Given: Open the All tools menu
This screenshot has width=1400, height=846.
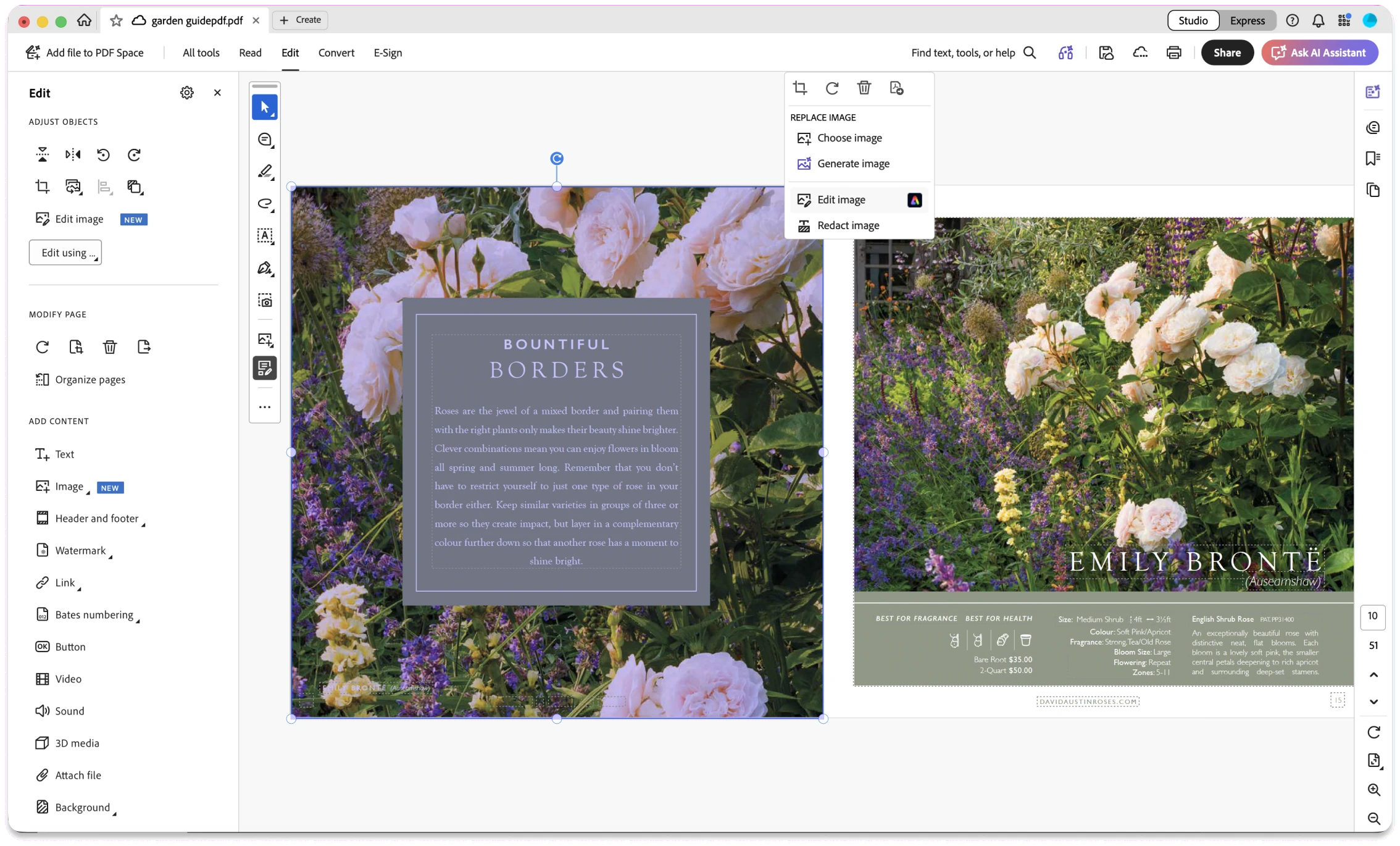Looking at the screenshot, I should click(201, 52).
